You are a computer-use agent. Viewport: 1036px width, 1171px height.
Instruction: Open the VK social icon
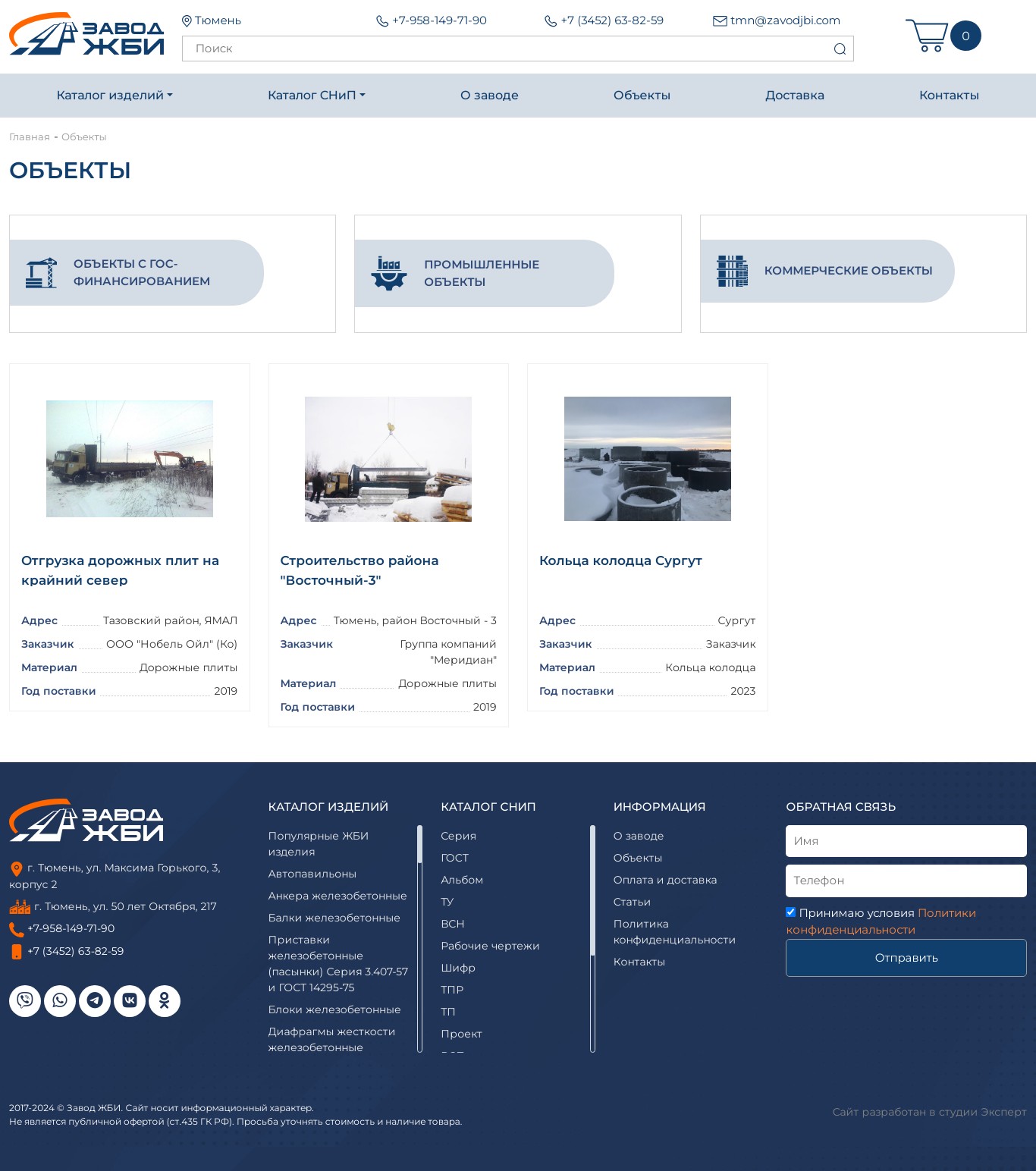point(130,1001)
